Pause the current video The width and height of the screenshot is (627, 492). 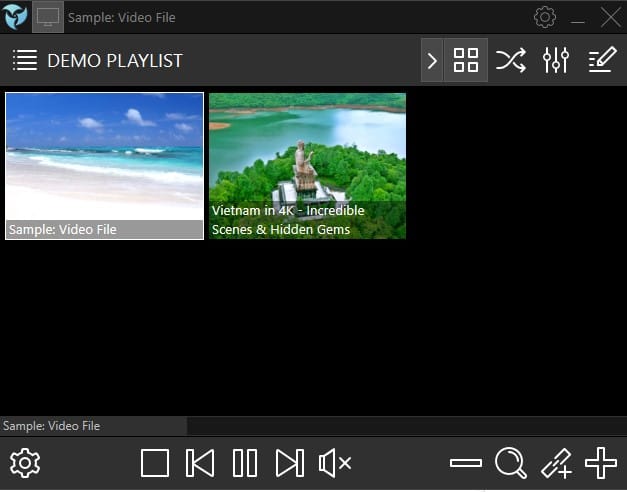coord(245,463)
